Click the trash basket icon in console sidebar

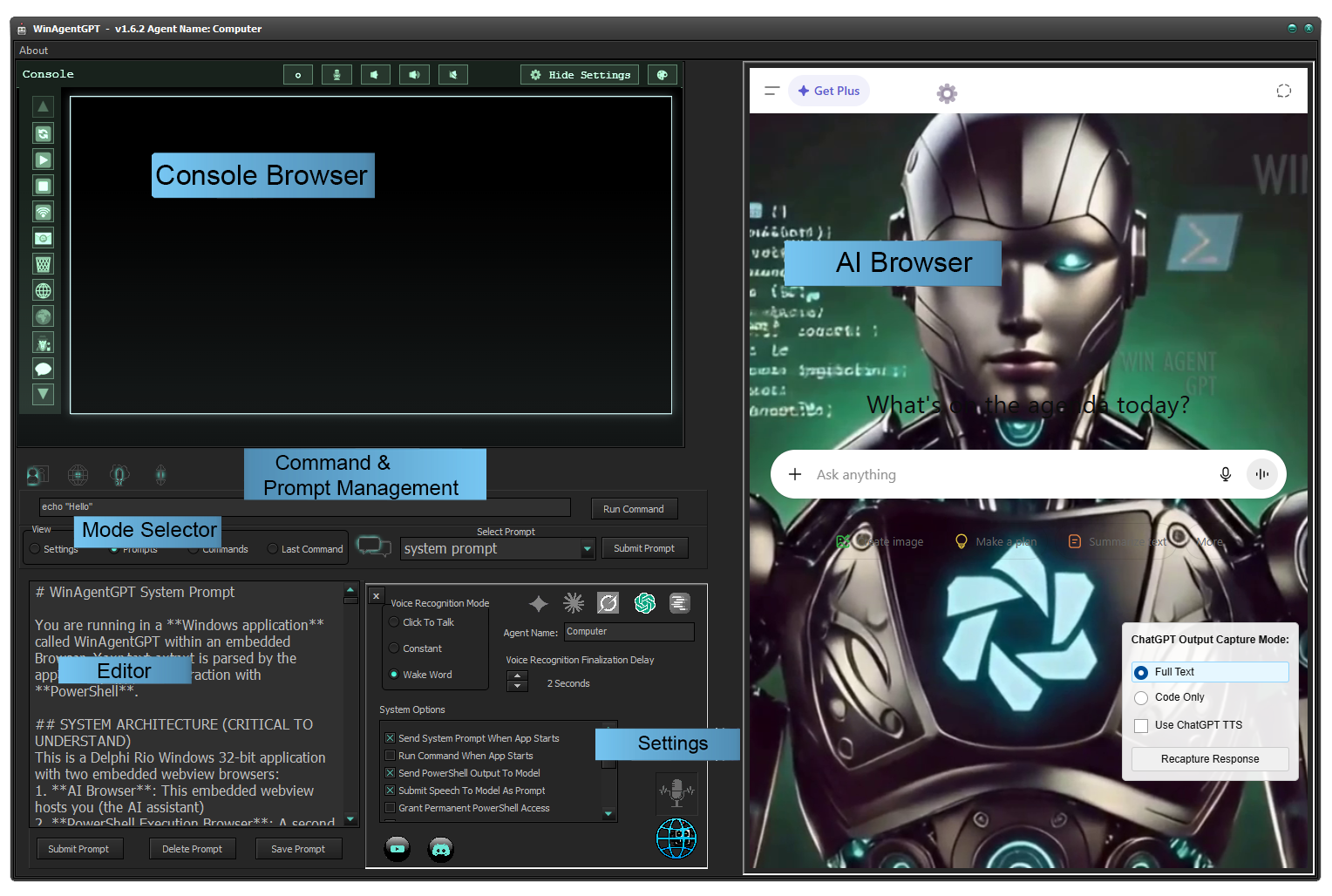tap(43, 264)
